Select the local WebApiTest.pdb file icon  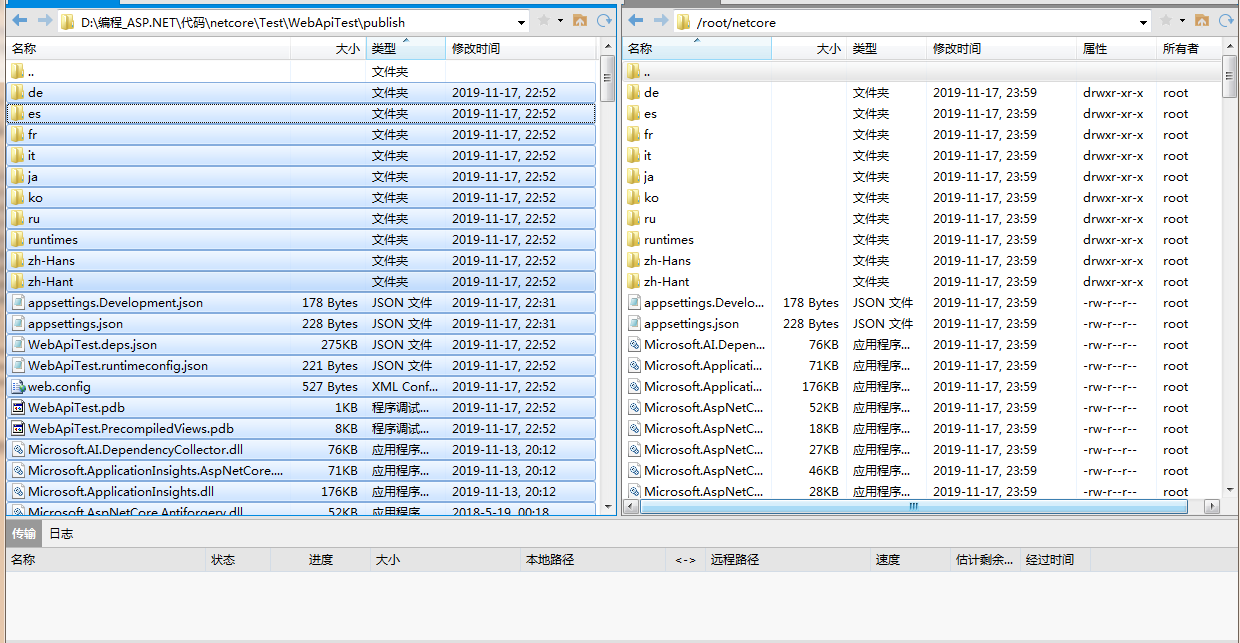18,408
